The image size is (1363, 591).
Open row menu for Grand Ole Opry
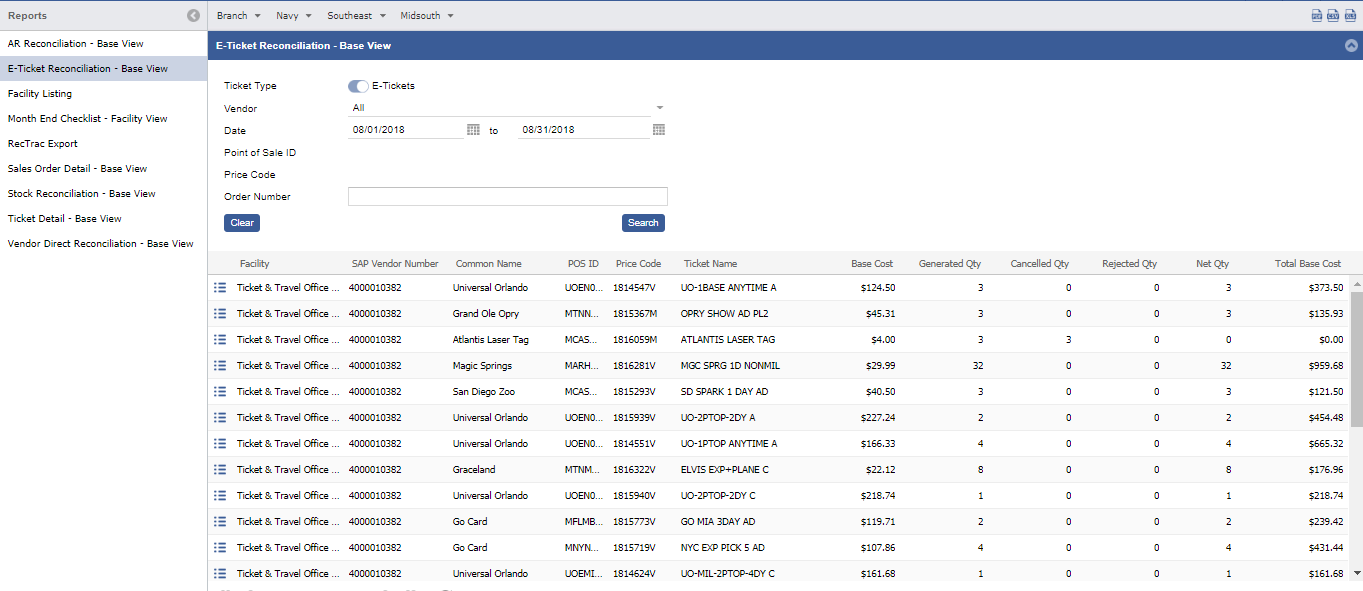220,314
